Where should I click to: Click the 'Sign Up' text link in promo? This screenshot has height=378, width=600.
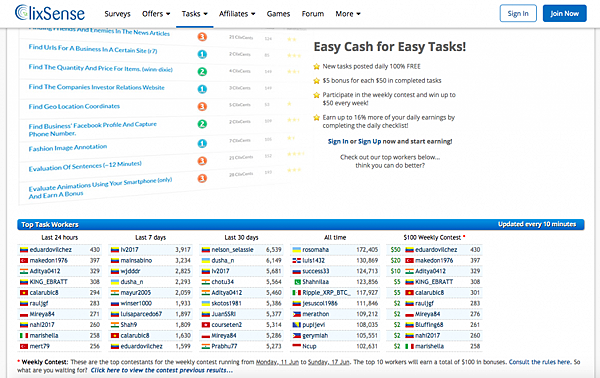(x=369, y=141)
